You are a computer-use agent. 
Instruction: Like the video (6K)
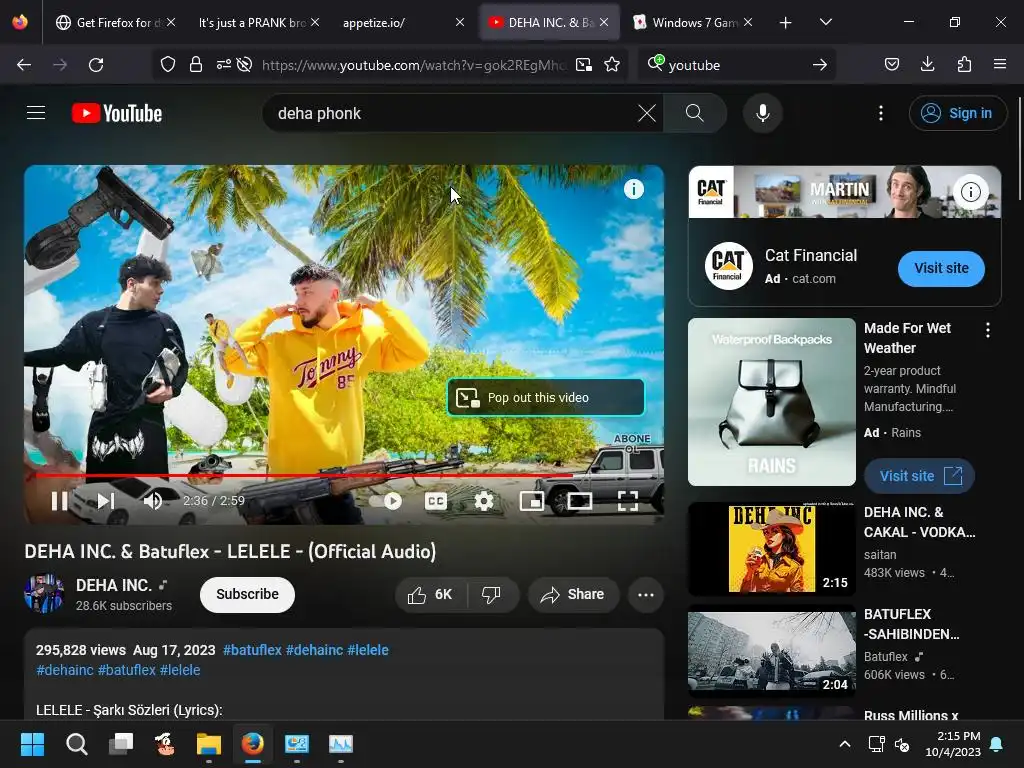(x=430, y=594)
